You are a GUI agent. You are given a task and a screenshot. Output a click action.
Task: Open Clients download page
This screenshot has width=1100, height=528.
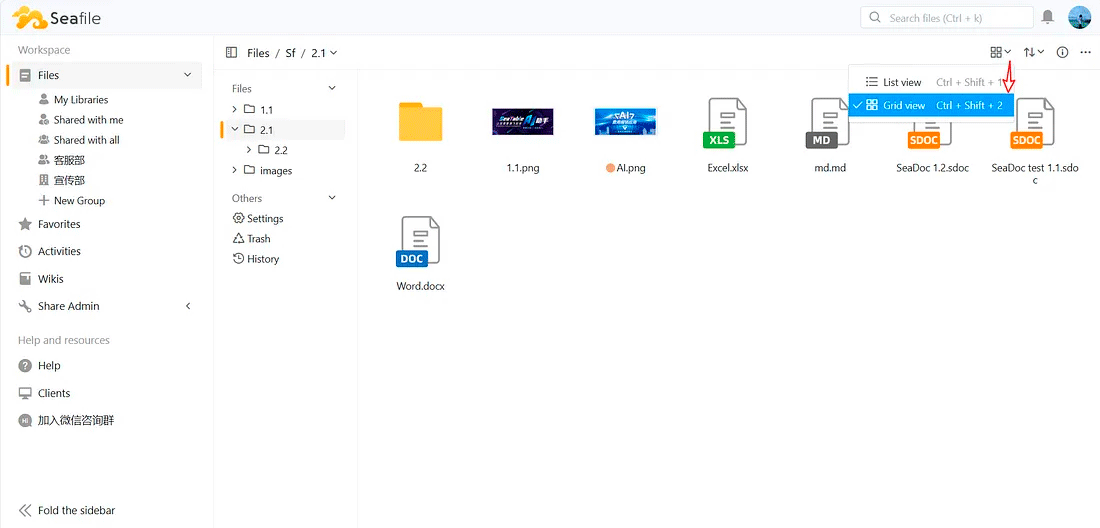pyautogui.click(x=53, y=393)
